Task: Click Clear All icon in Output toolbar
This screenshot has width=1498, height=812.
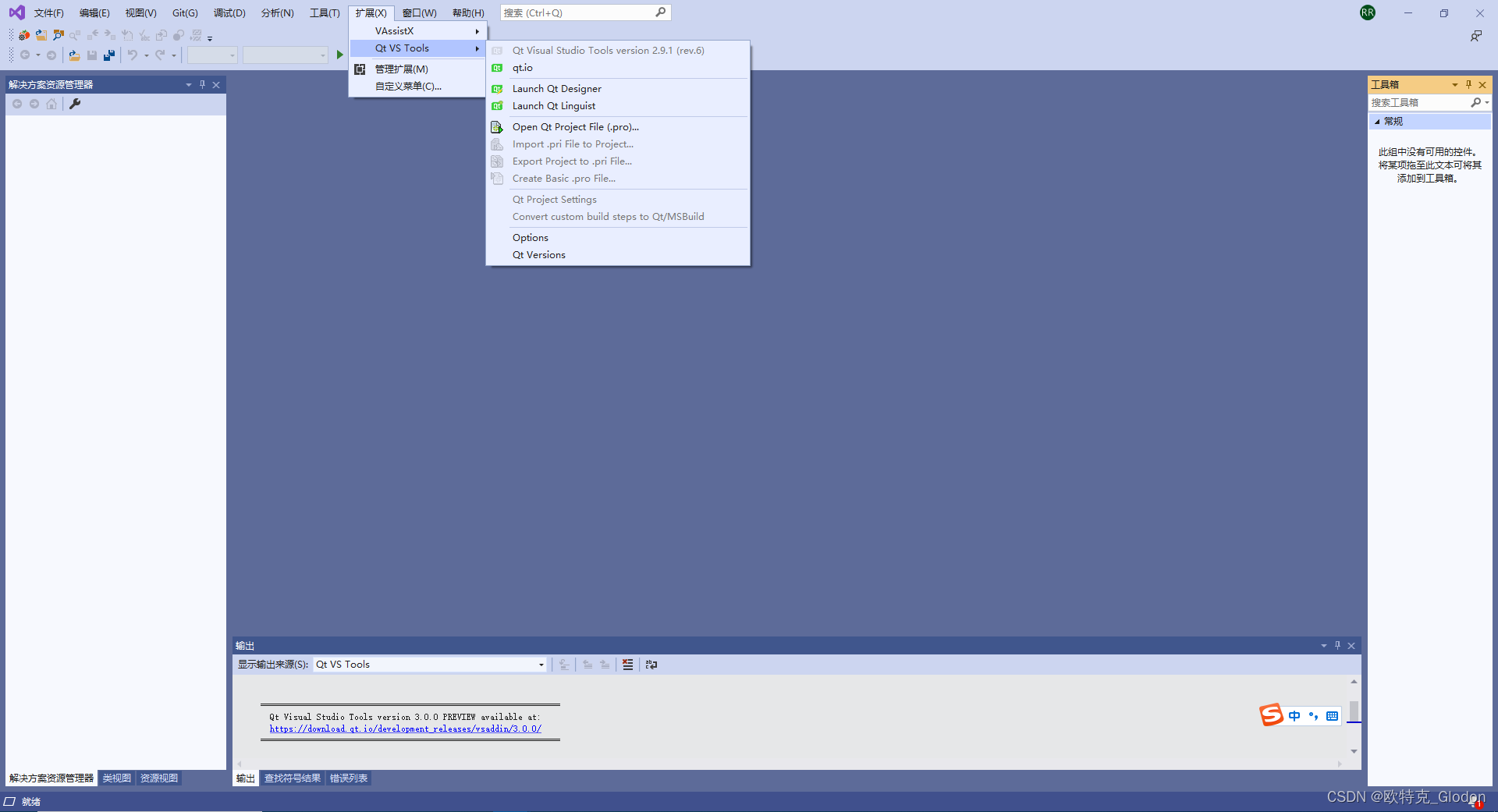Action: click(x=628, y=665)
